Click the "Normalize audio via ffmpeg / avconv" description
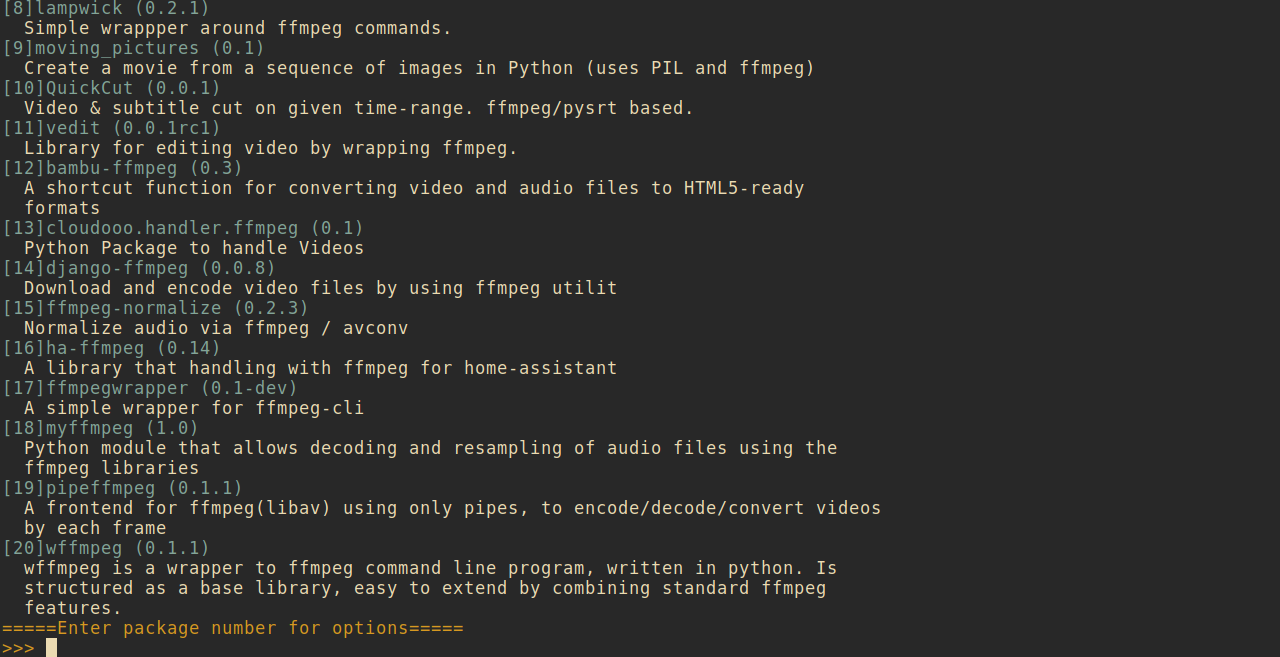 pyautogui.click(x=216, y=328)
